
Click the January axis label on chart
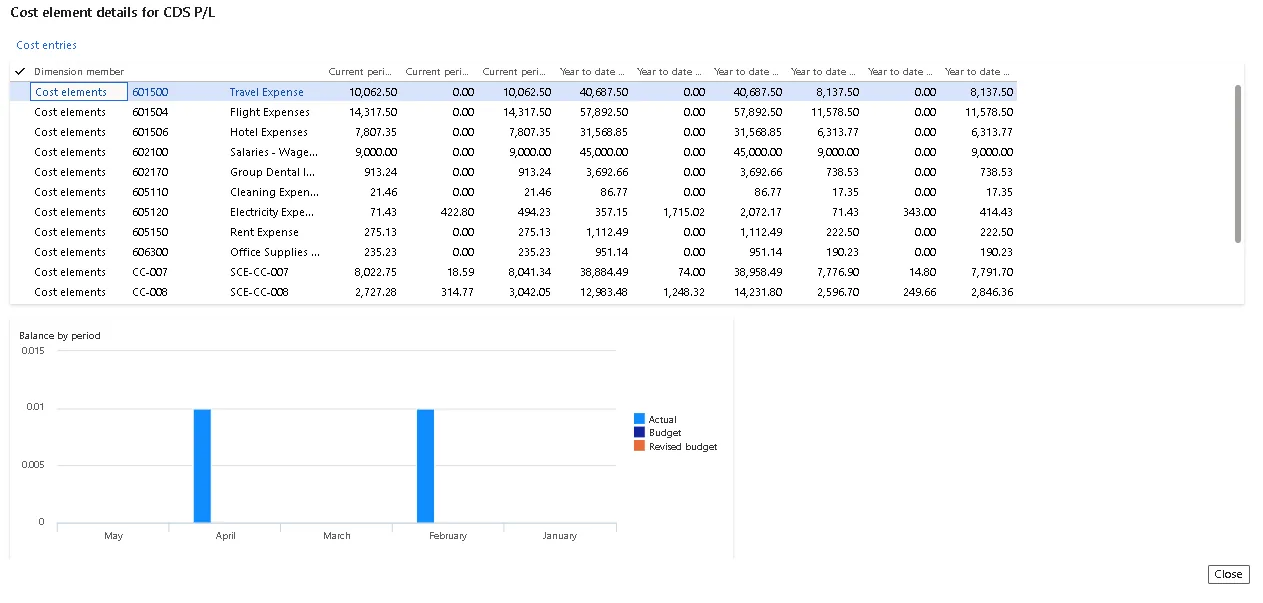[x=560, y=536]
